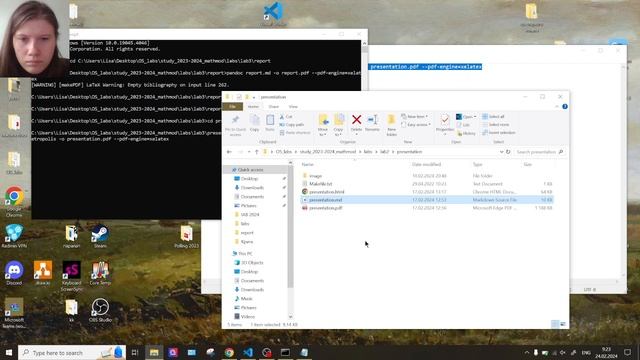This screenshot has width=640, height=360.
Task: Click Edit in the Open group
Action: click(x=463, y=124)
